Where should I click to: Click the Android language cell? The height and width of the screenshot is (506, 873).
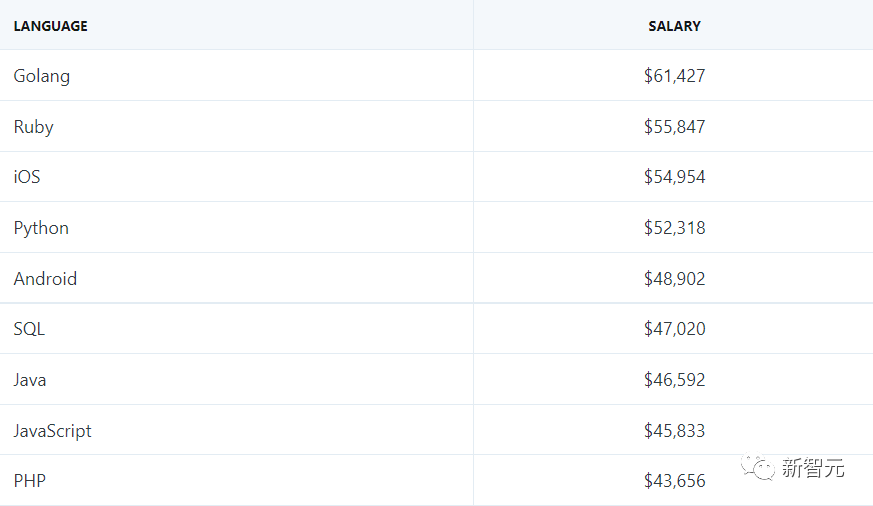pos(45,279)
